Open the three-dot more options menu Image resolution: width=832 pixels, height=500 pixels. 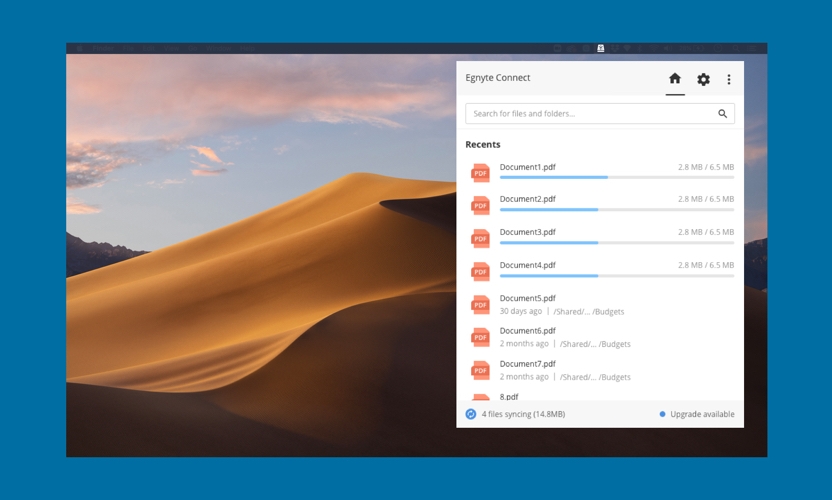click(x=729, y=79)
